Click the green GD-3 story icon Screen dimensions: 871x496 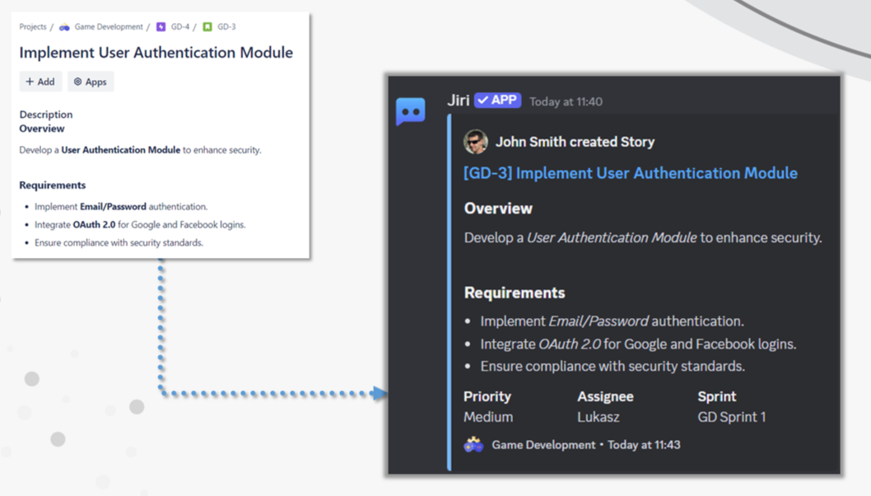pyautogui.click(x=207, y=27)
